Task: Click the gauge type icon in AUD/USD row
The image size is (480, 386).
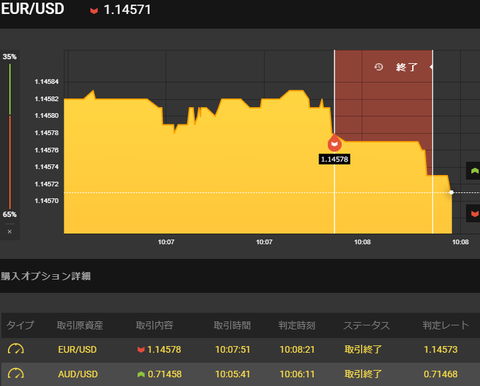Action: (x=16, y=374)
